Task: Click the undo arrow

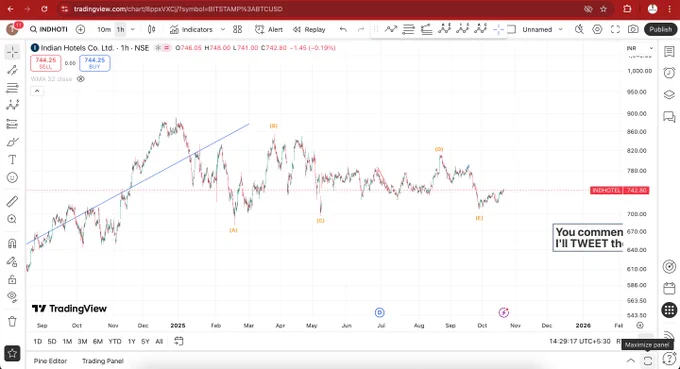Action: [343, 29]
